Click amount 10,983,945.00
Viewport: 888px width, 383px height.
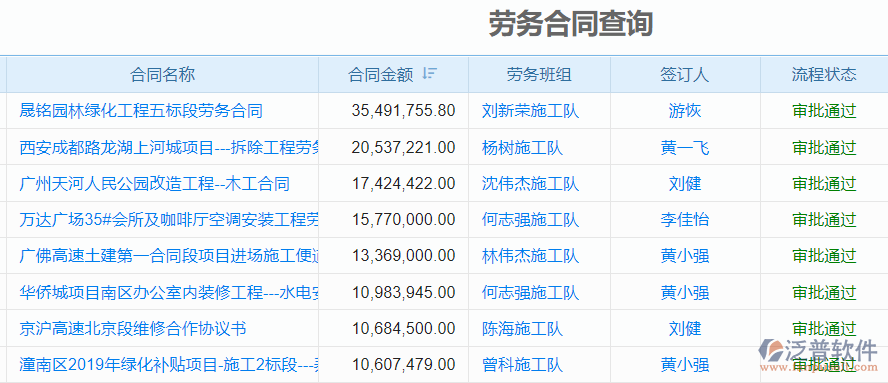point(403,293)
